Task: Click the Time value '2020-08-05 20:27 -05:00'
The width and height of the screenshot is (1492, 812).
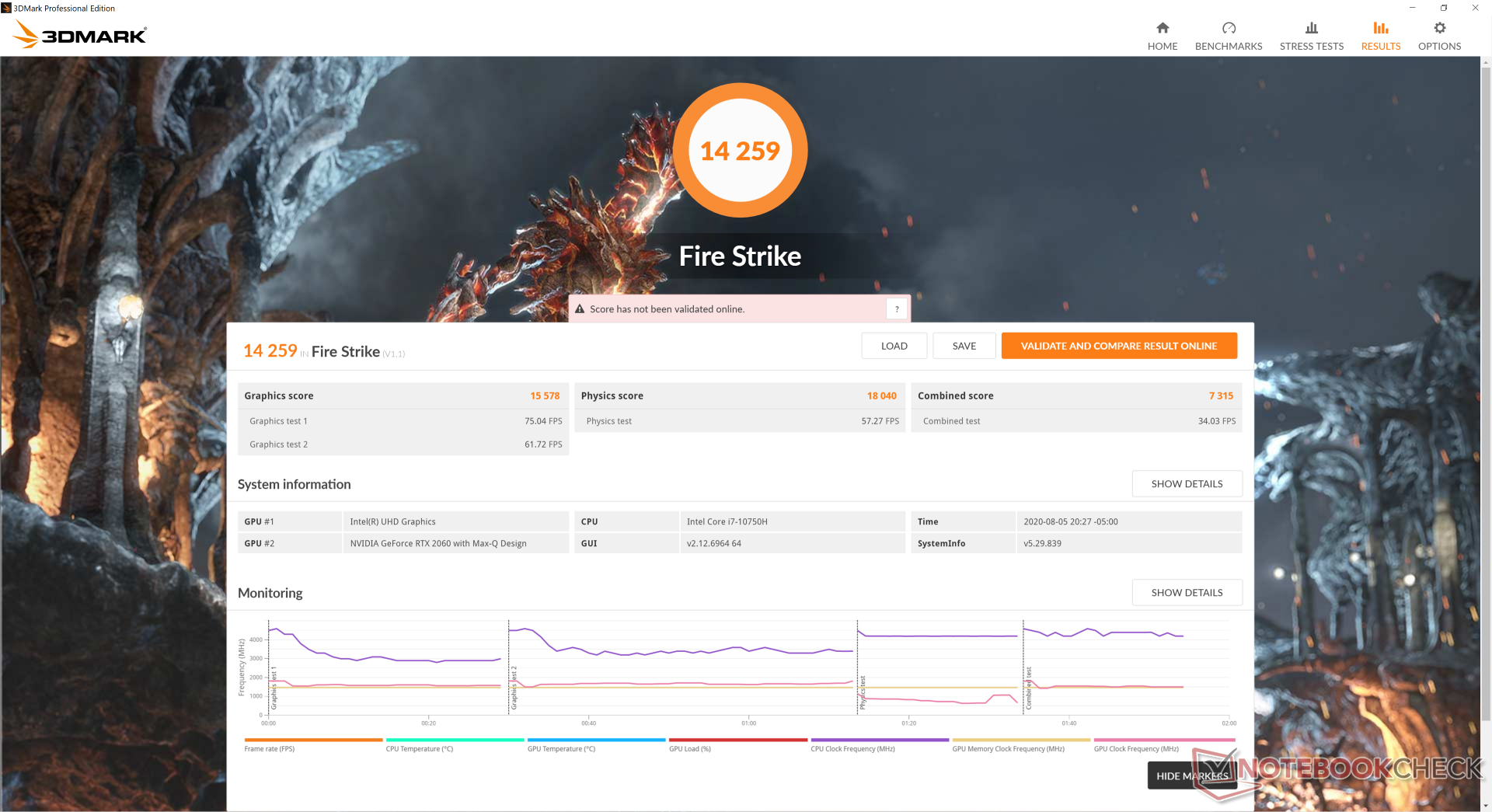Action: pyautogui.click(x=1071, y=522)
